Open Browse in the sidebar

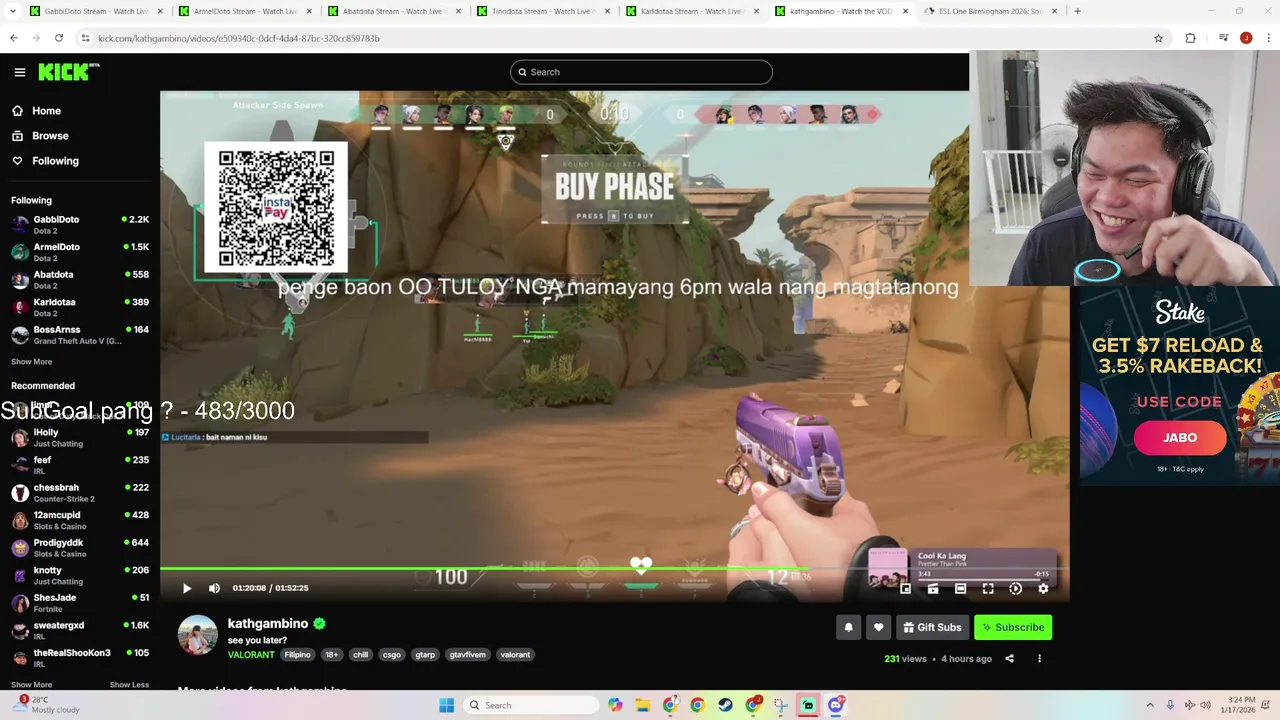[50, 136]
